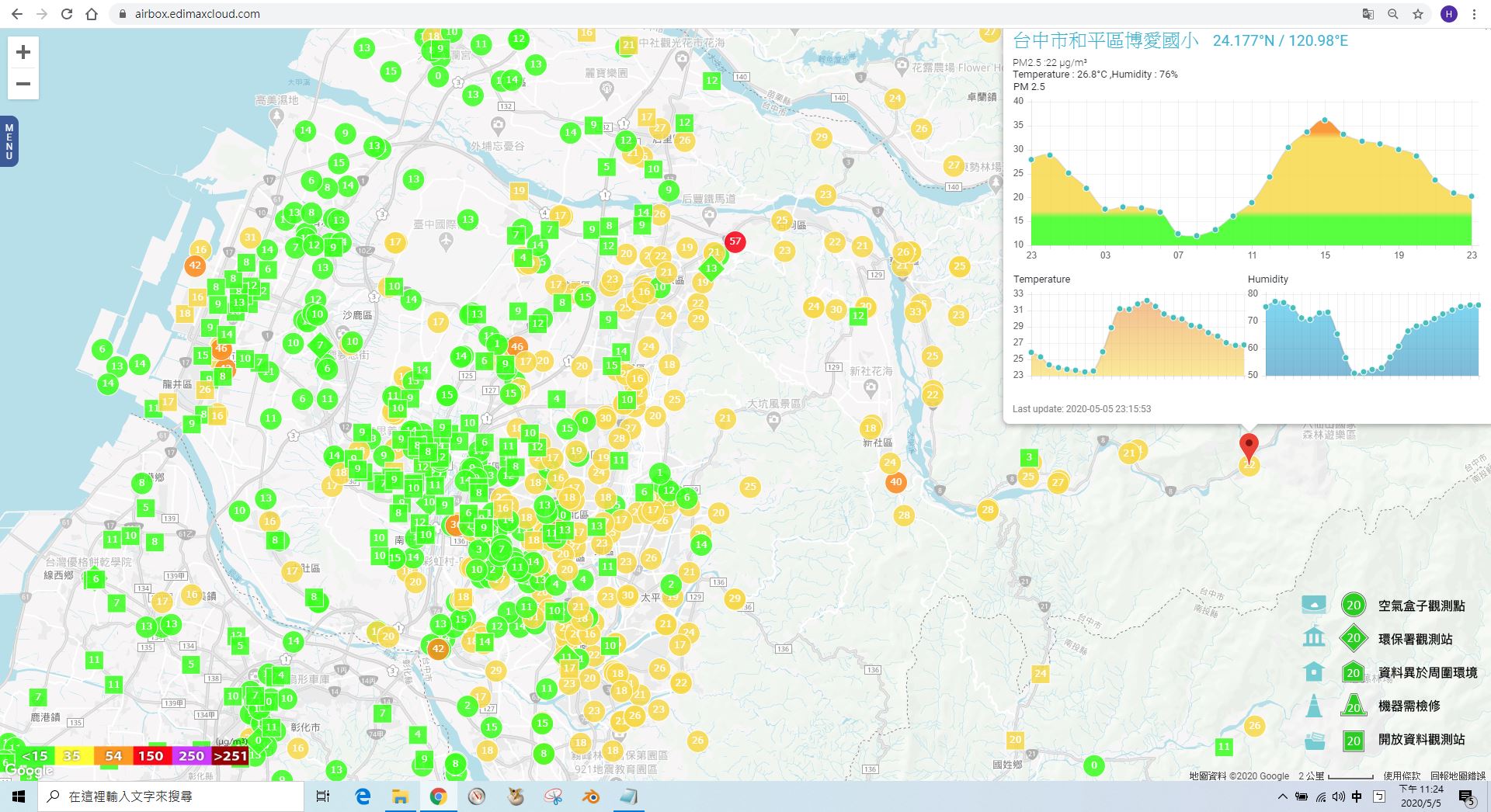This screenshot has width=1491, height=812.
Task: Click the 開放資料觀測站 legend label
Action: point(1421,739)
